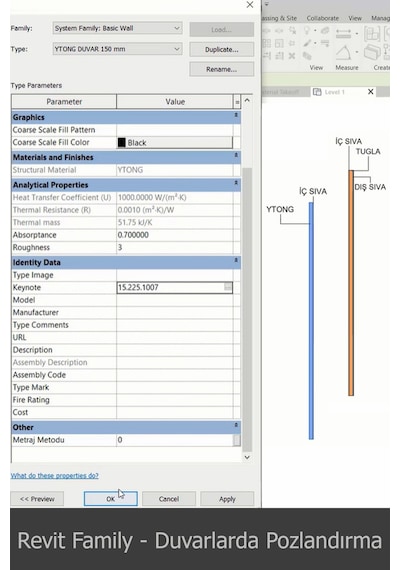Screen dimensions: 400x570
Task: Click the scrollbar down arrow in parameters
Action: coord(247,457)
